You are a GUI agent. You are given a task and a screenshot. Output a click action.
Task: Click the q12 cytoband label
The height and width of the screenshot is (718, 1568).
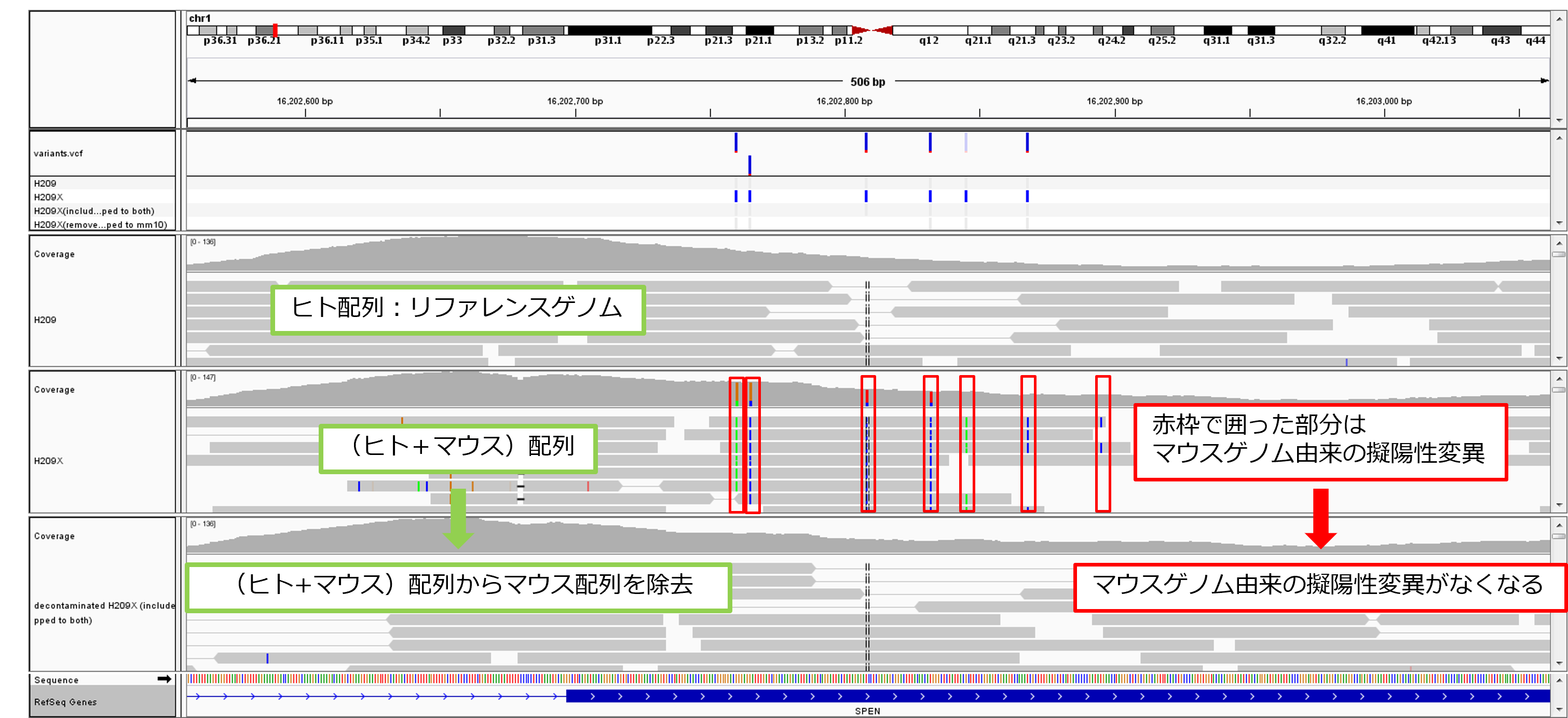coord(928,41)
